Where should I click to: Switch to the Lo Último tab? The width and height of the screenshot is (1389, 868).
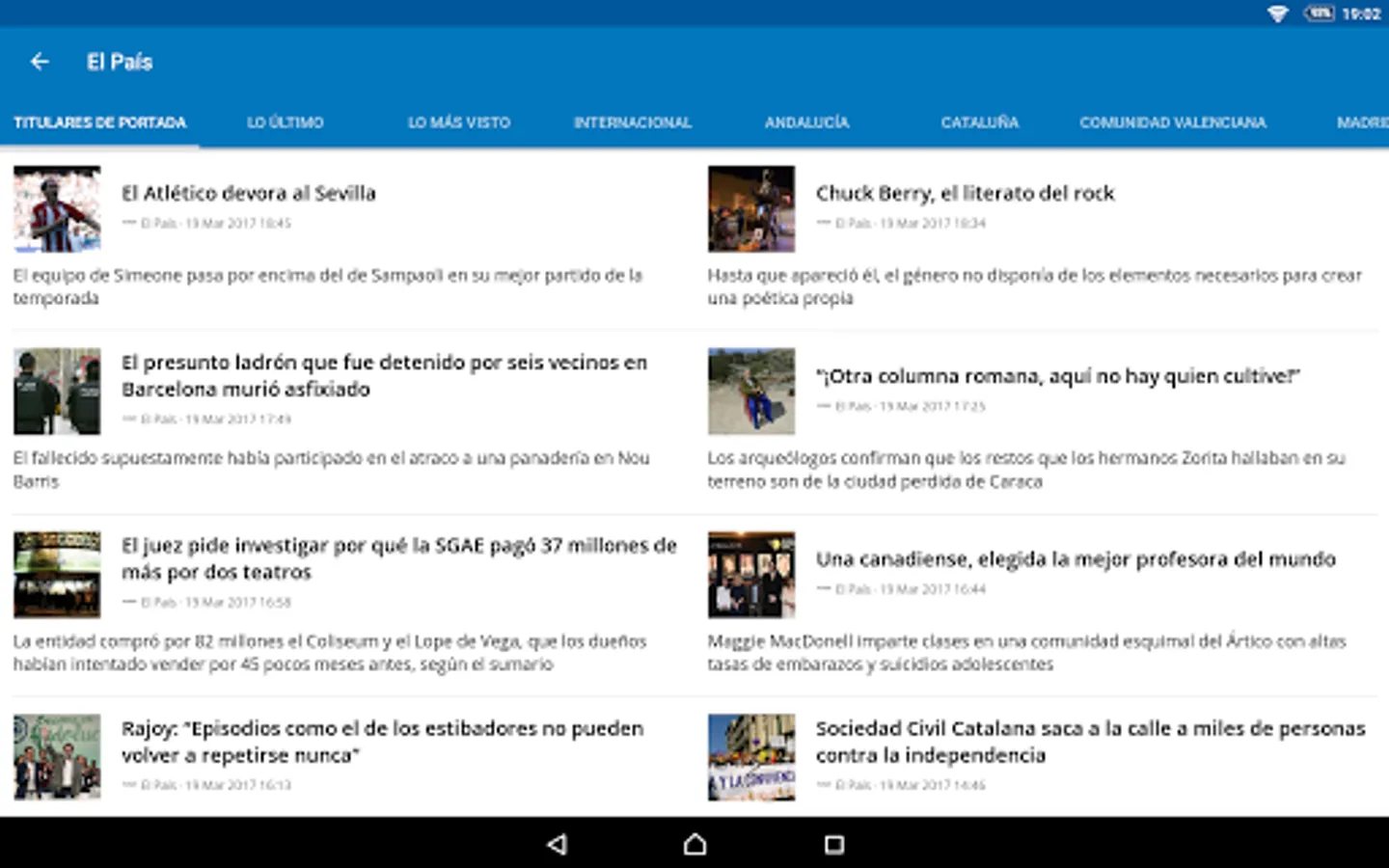(286, 122)
